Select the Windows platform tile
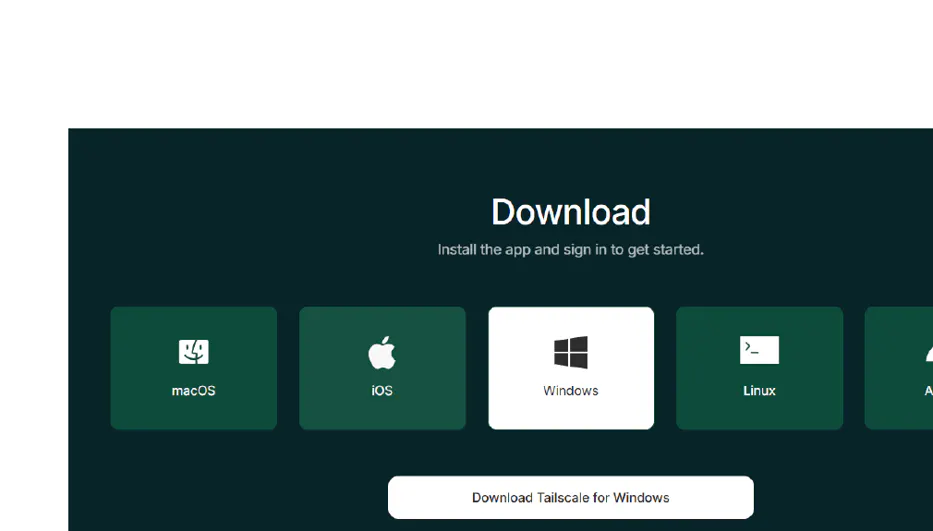The image size is (933, 531). click(x=571, y=368)
